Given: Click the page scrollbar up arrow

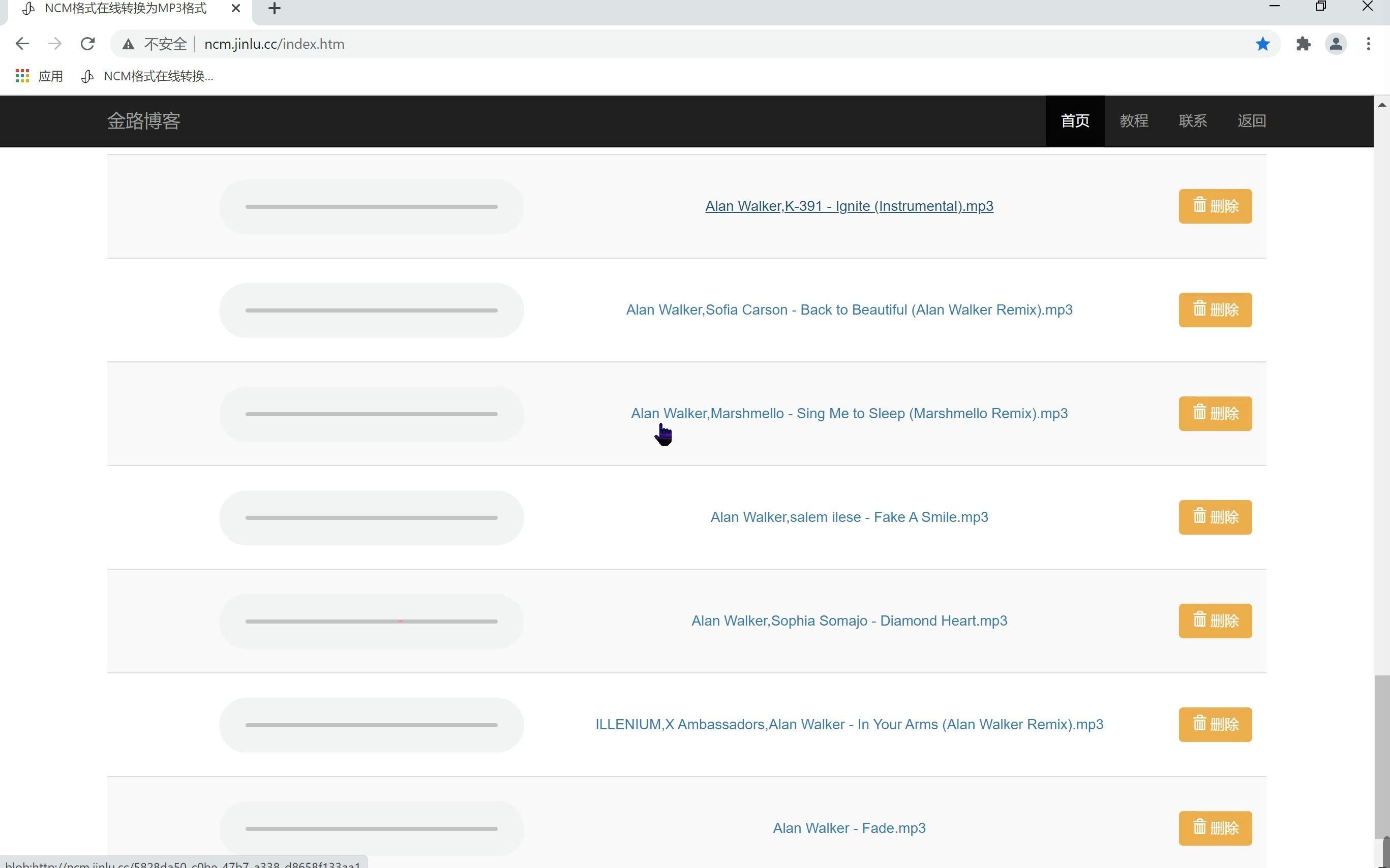Looking at the screenshot, I should [x=1382, y=105].
